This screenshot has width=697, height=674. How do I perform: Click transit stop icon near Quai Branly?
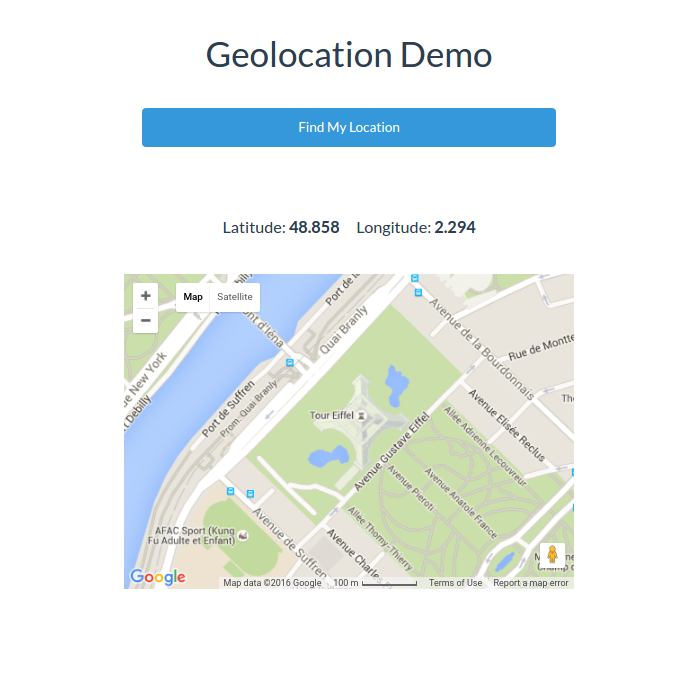point(290,363)
